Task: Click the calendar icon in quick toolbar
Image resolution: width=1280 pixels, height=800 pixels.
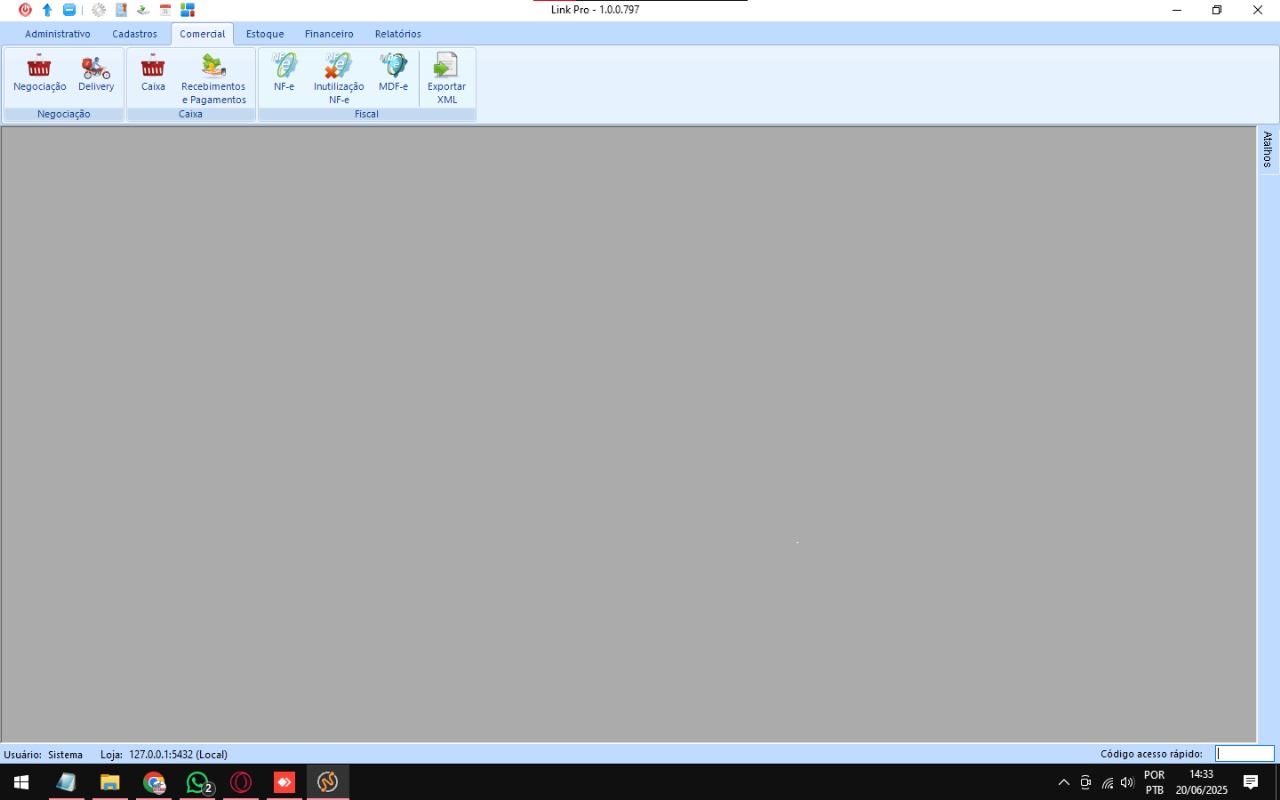Action: 165,10
